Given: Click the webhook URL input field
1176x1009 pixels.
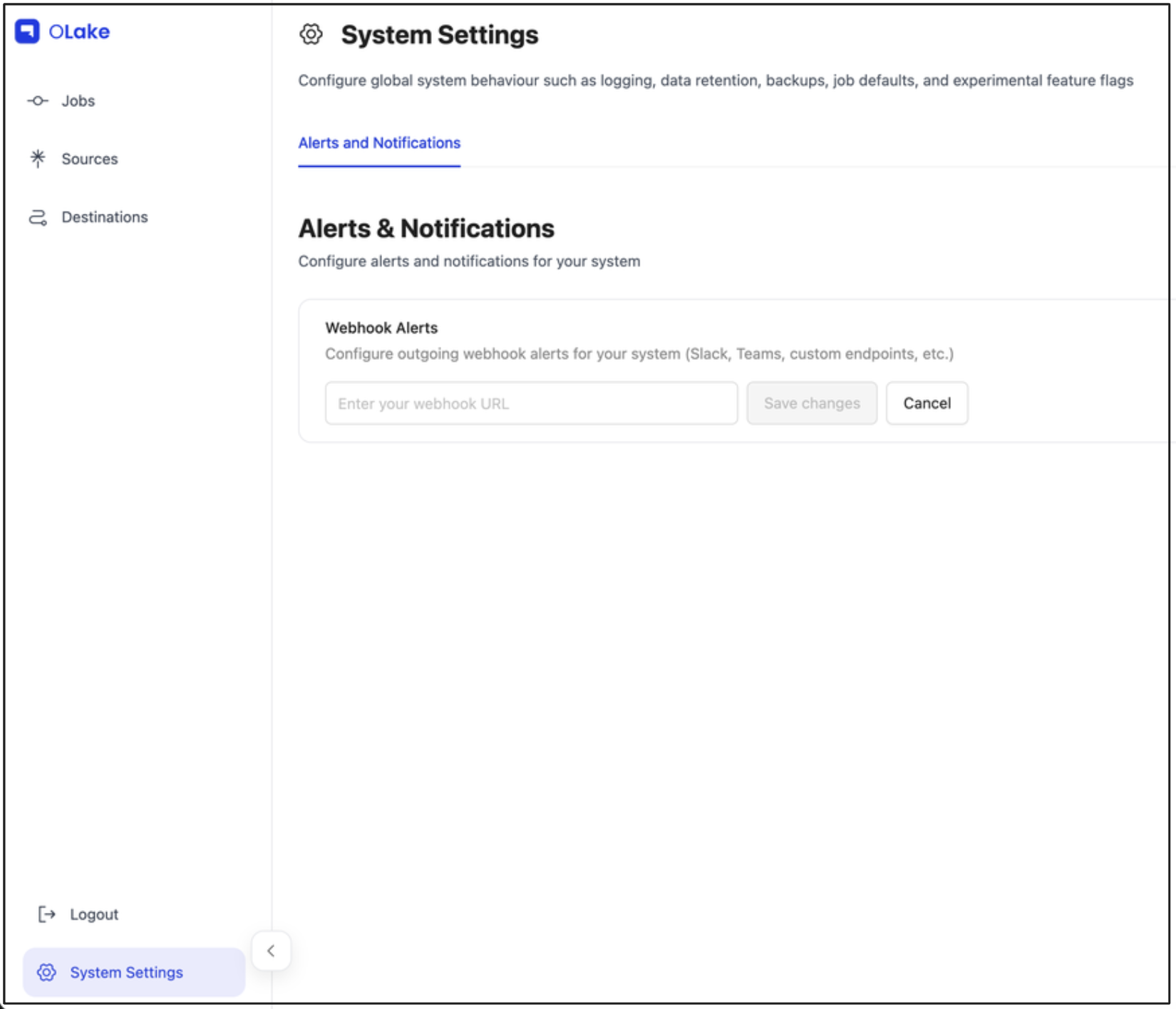Looking at the screenshot, I should pos(530,403).
